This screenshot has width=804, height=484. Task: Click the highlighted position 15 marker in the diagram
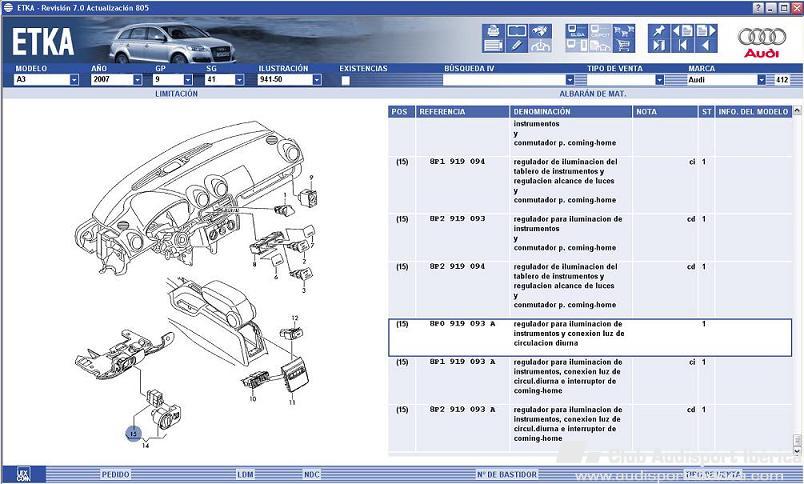(x=132, y=433)
